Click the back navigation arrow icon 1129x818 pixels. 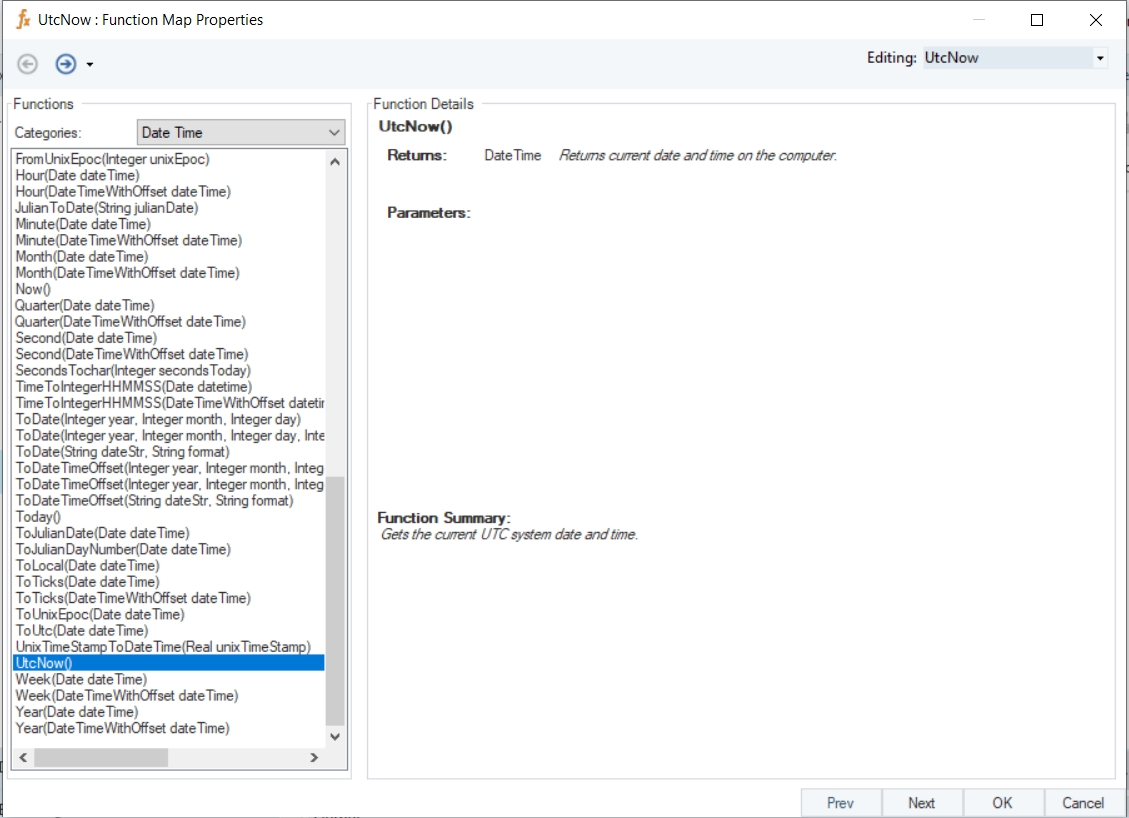(28, 64)
